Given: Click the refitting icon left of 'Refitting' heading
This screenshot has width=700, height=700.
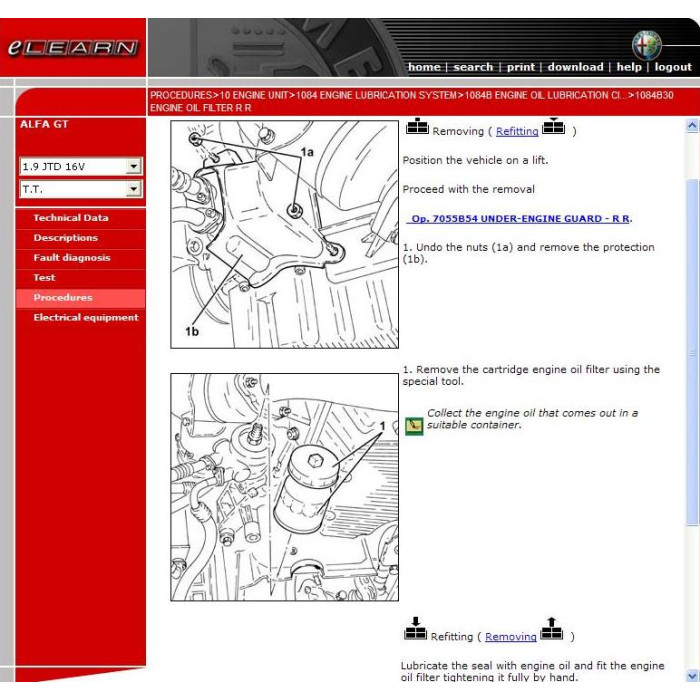Looking at the screenshot, I should coord(415,629).
